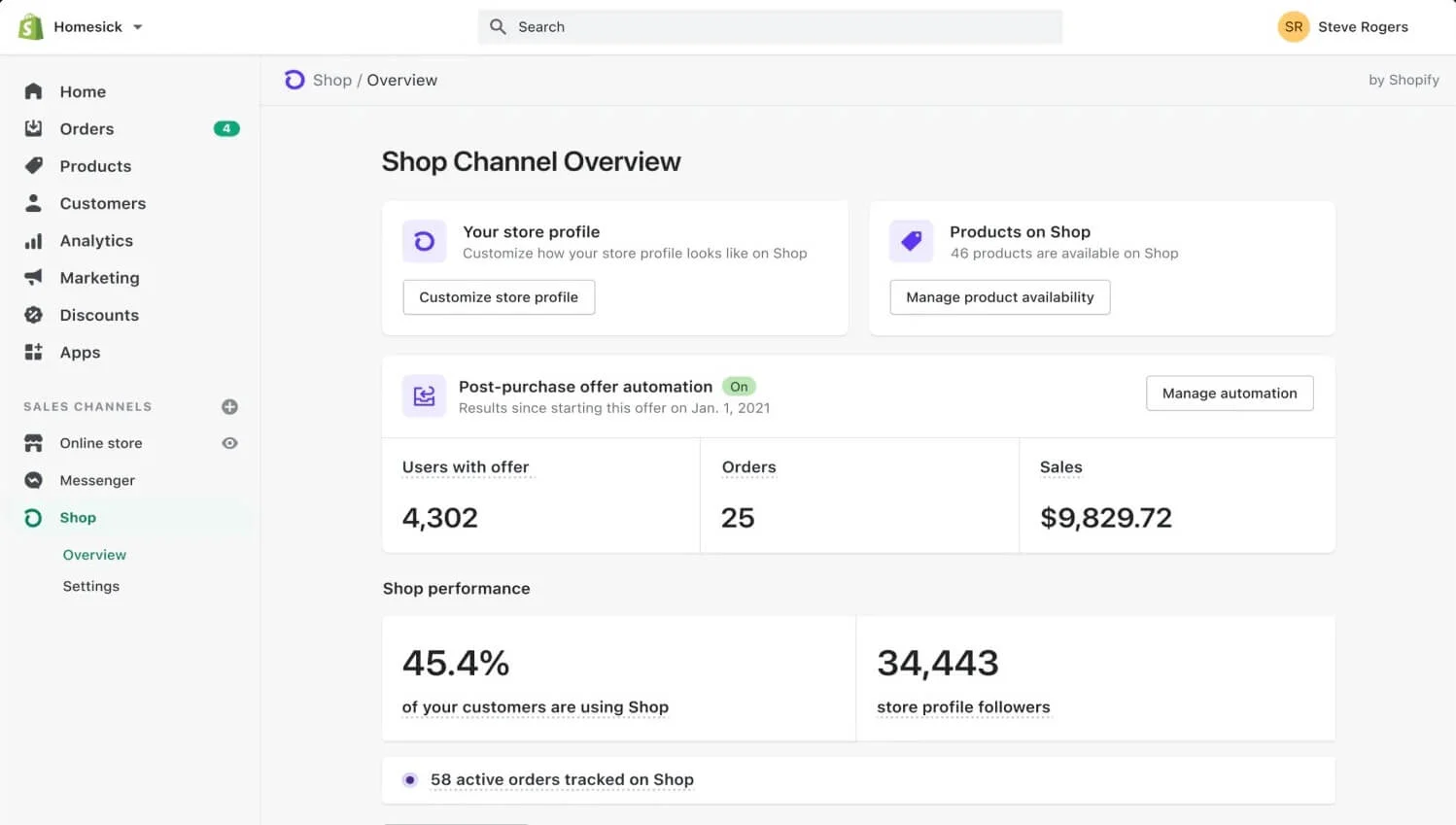
Task: Add a sales channel with plus icon
Action: point(229,406)
